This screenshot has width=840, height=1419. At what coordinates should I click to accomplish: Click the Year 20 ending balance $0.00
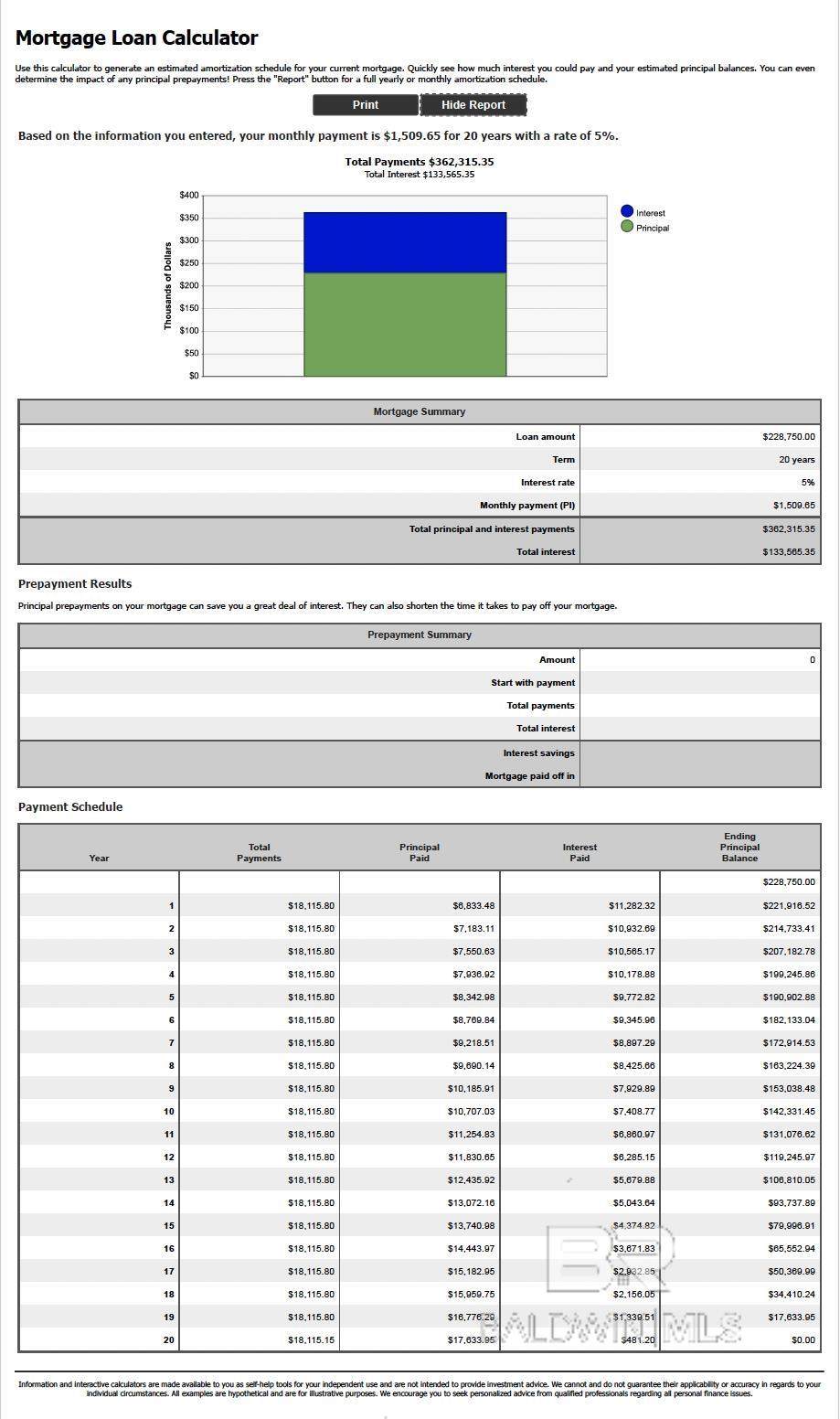point(803,1340)
